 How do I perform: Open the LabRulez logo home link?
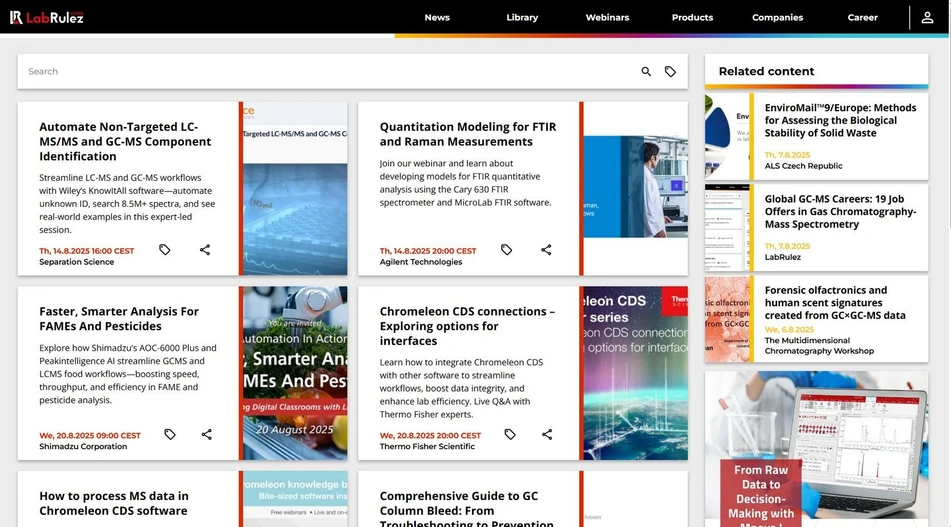(x=47, y=18)
